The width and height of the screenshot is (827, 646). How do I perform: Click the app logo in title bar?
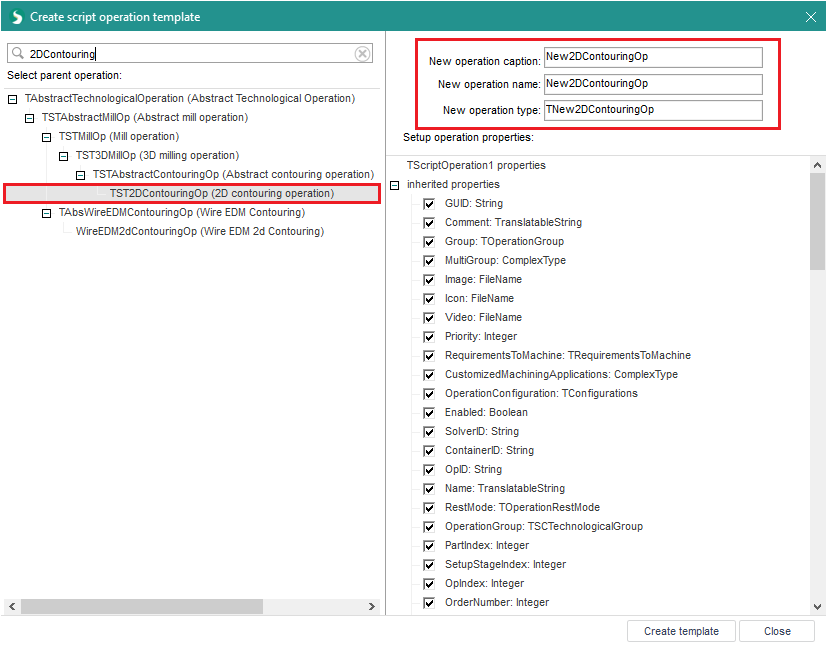tap(15, 16)
